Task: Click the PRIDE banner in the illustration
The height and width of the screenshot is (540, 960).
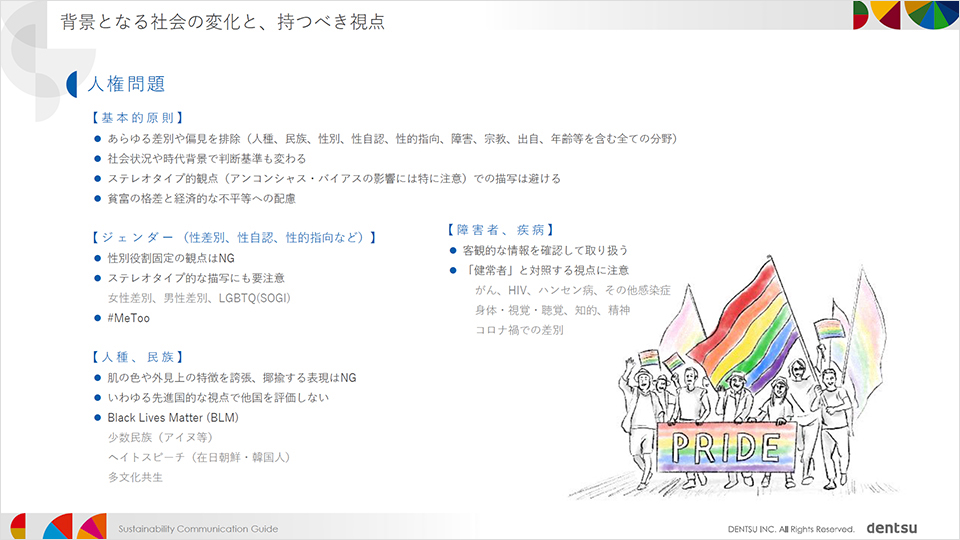Action: coord(726,445)
